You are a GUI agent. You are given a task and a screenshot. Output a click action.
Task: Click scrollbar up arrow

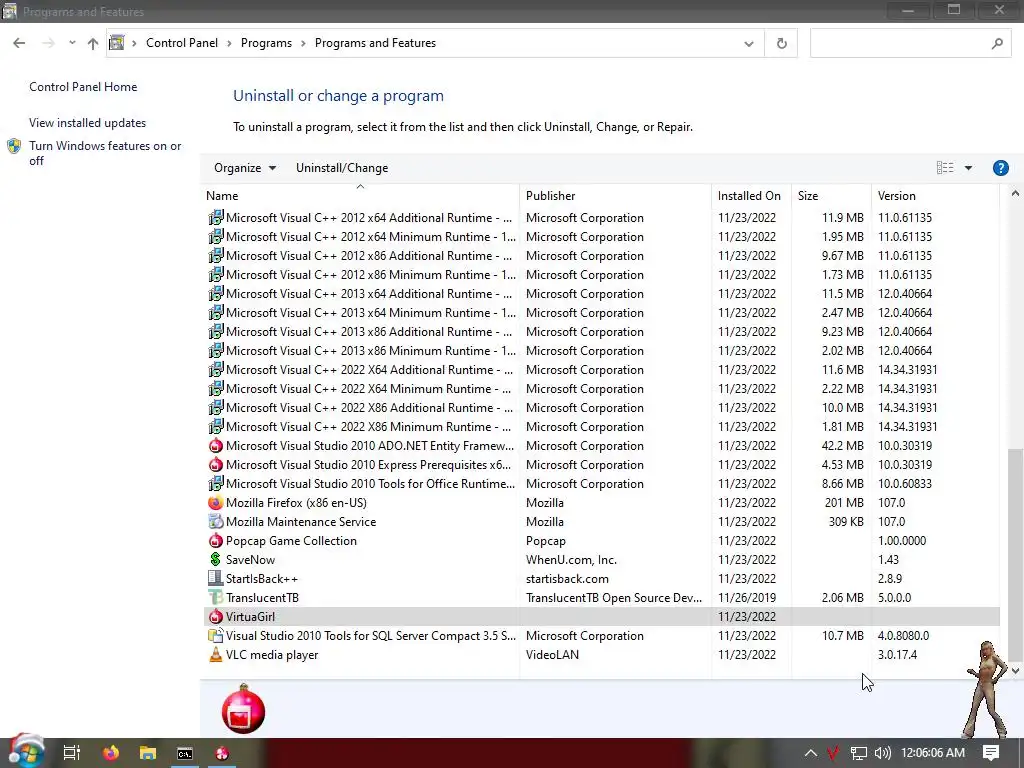pos(1015,194)
